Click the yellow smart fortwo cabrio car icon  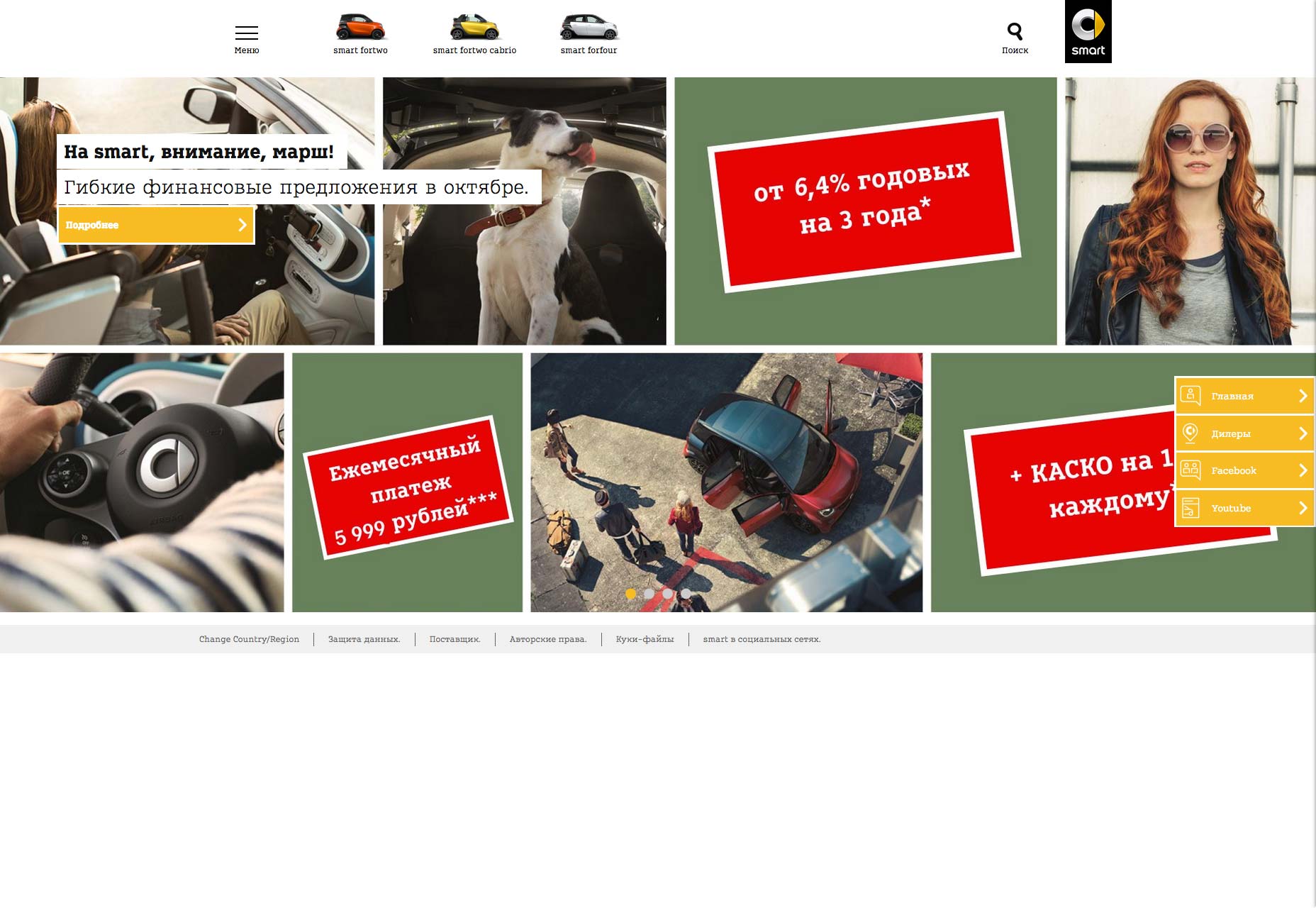(x=474, y=27)
